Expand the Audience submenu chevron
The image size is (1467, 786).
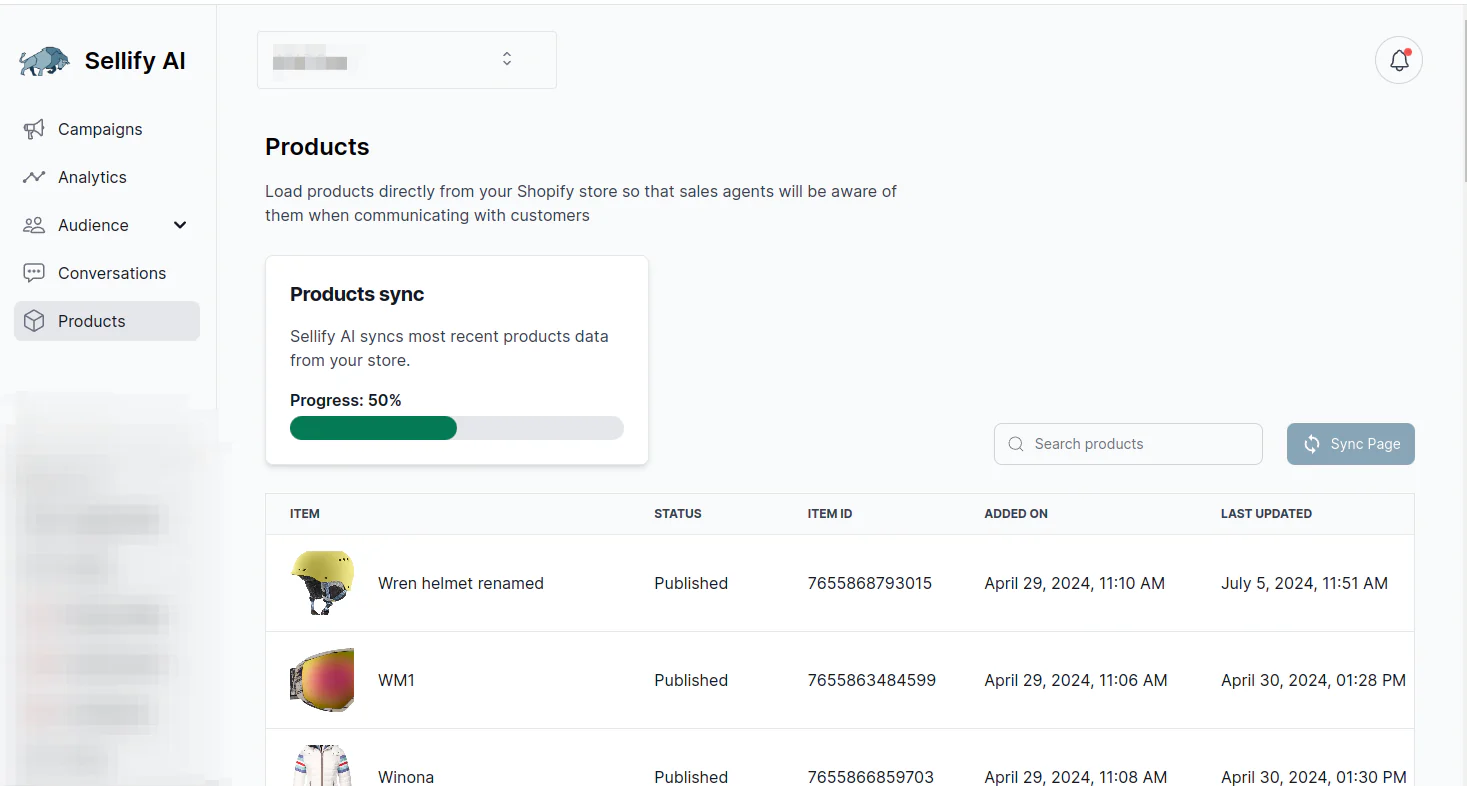(x=180, y=225)
